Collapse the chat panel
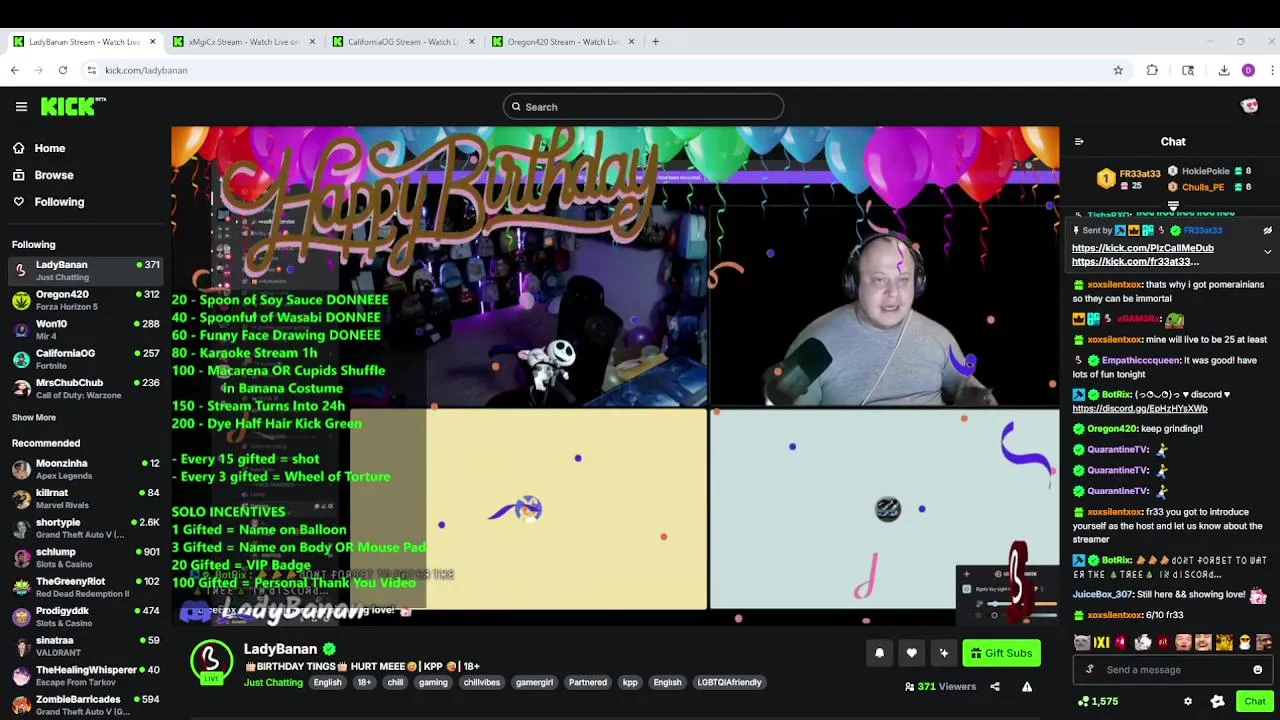The image size is (1280, 720). click(x=1079, y=142)
